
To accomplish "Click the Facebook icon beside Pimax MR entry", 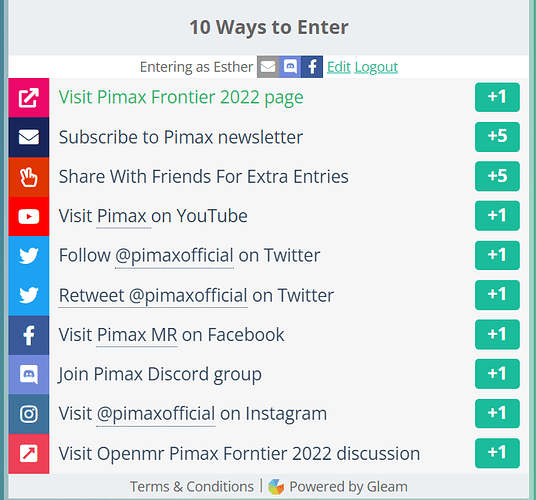I will pos(29,335).
